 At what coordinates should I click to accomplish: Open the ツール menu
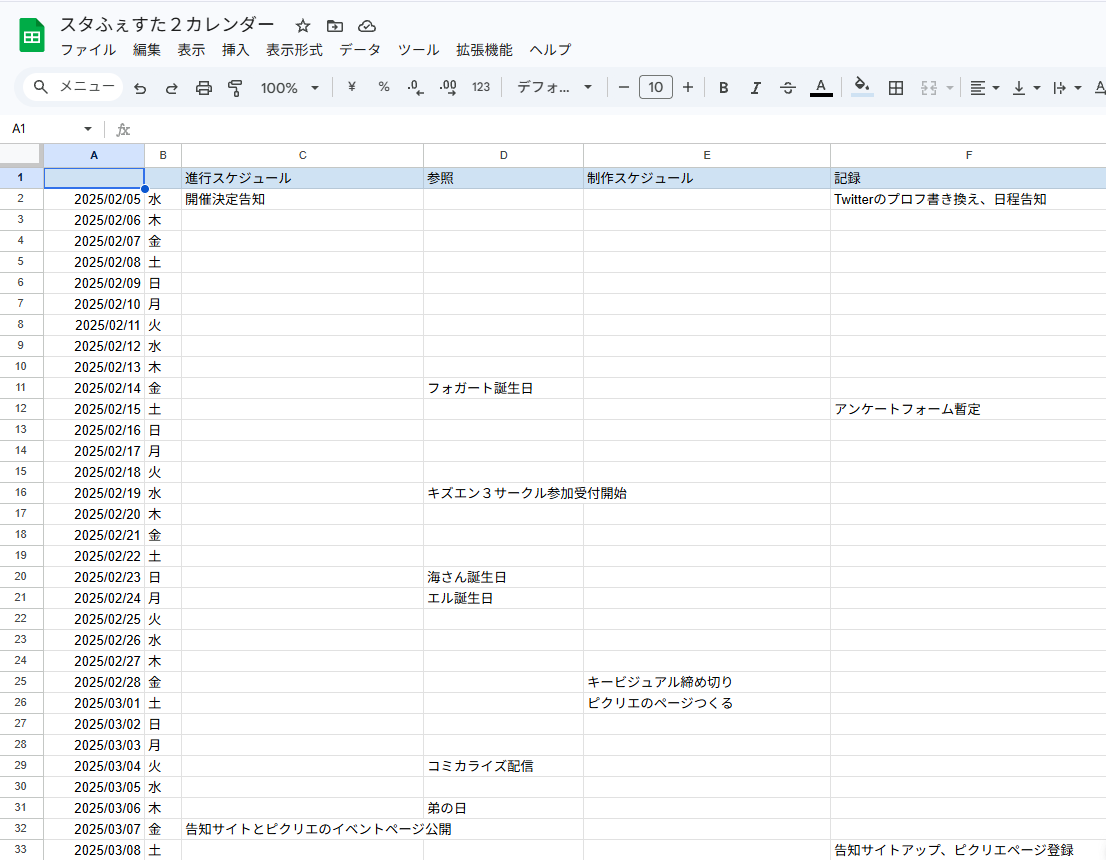[x=418, y=50]
